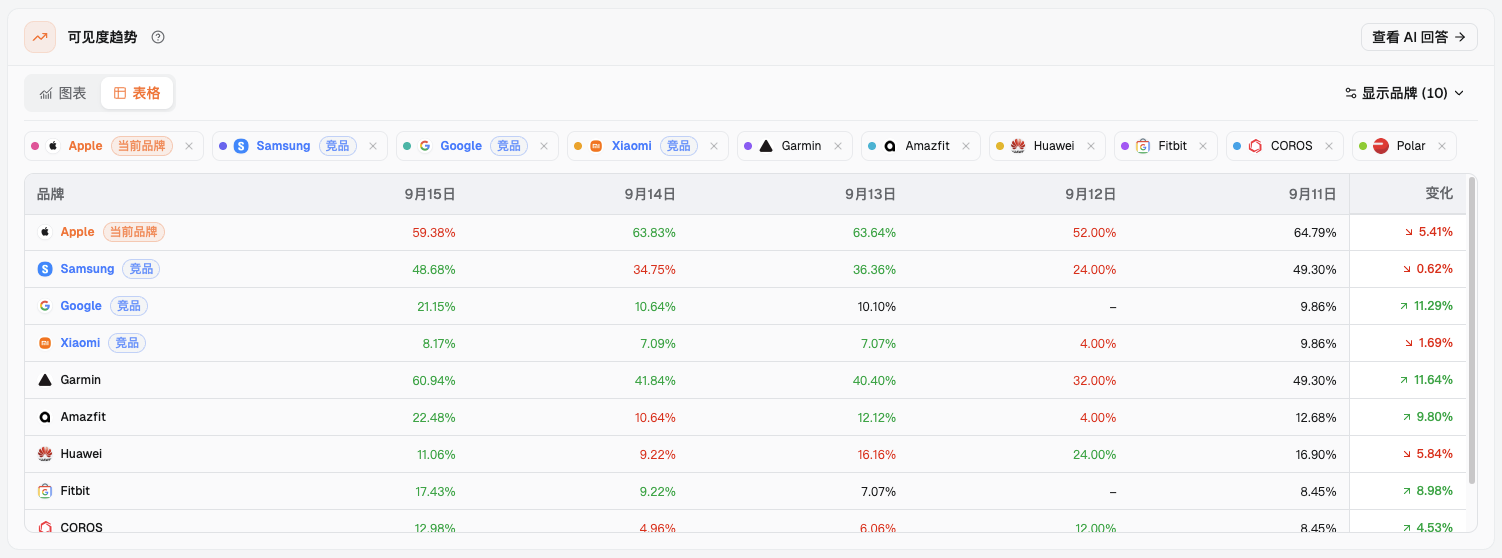1502x558 pixels.
Task: Click the Amazfit logo in the table row
Action: [x=45, y=417]
